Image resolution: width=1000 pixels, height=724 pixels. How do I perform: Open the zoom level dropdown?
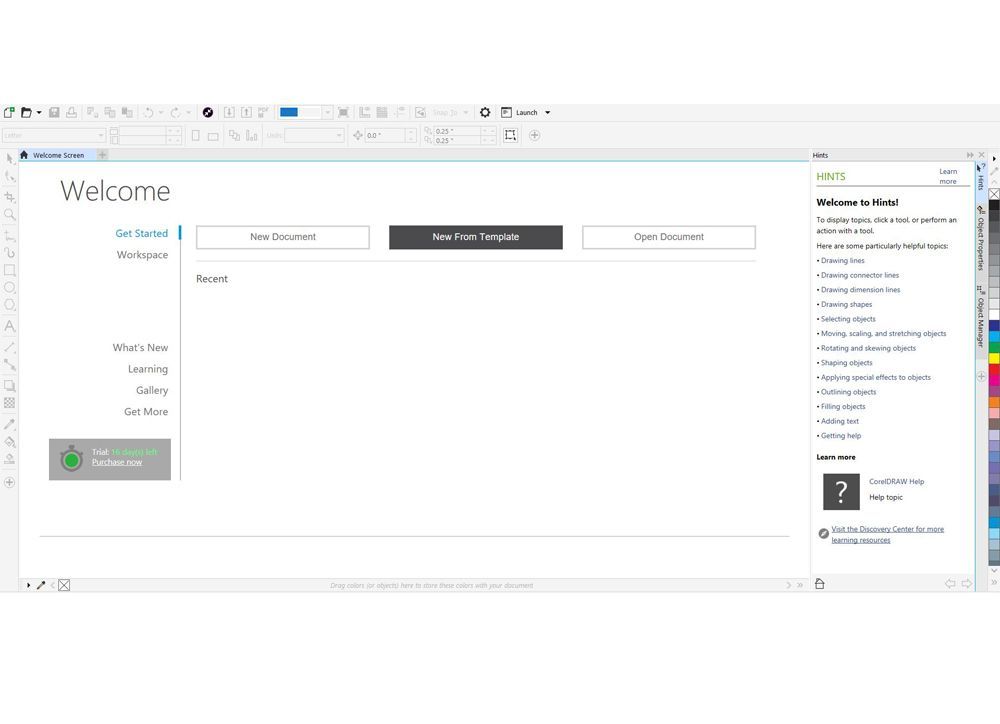[327, 112]
